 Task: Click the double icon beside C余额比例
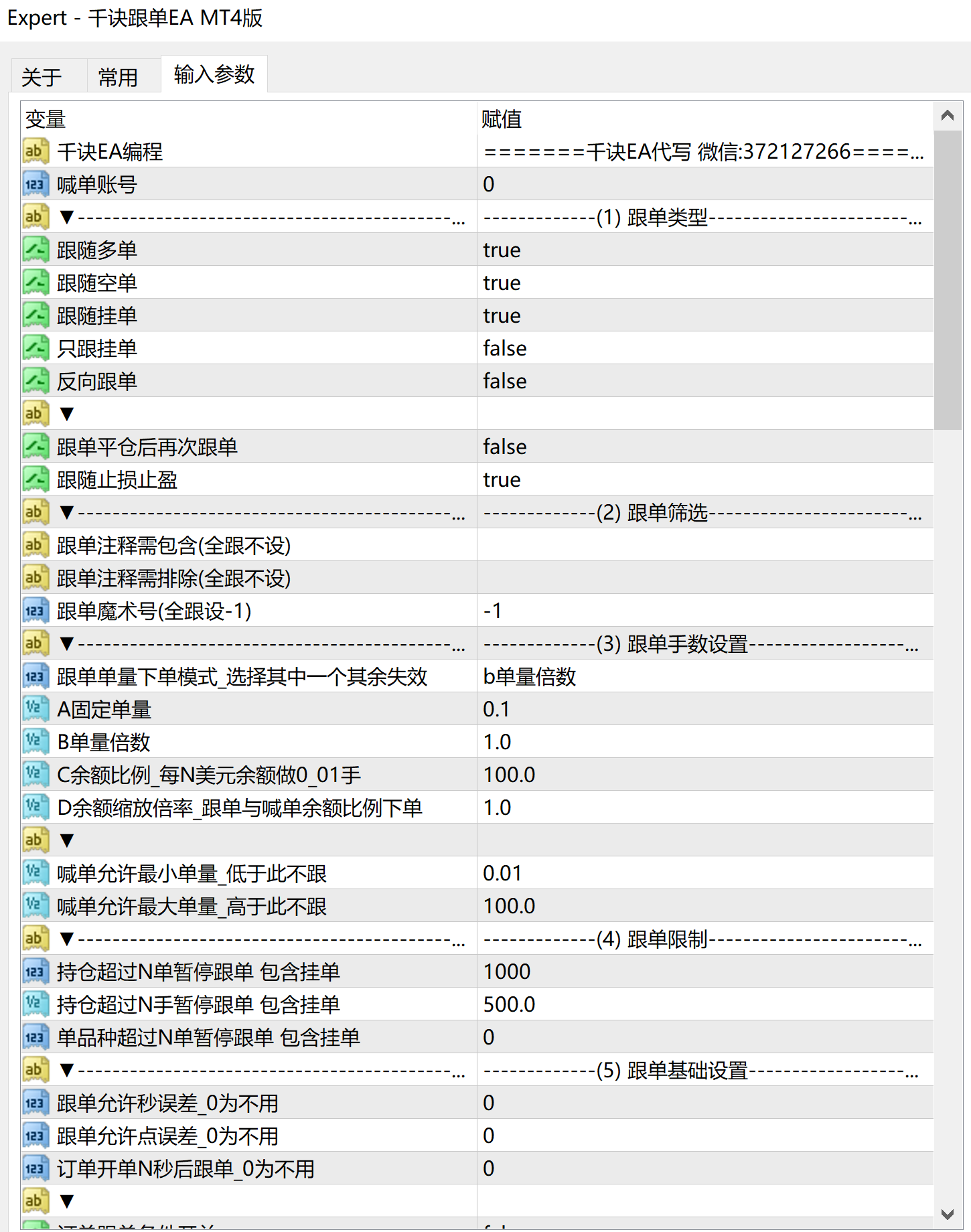tap(35, 775)
